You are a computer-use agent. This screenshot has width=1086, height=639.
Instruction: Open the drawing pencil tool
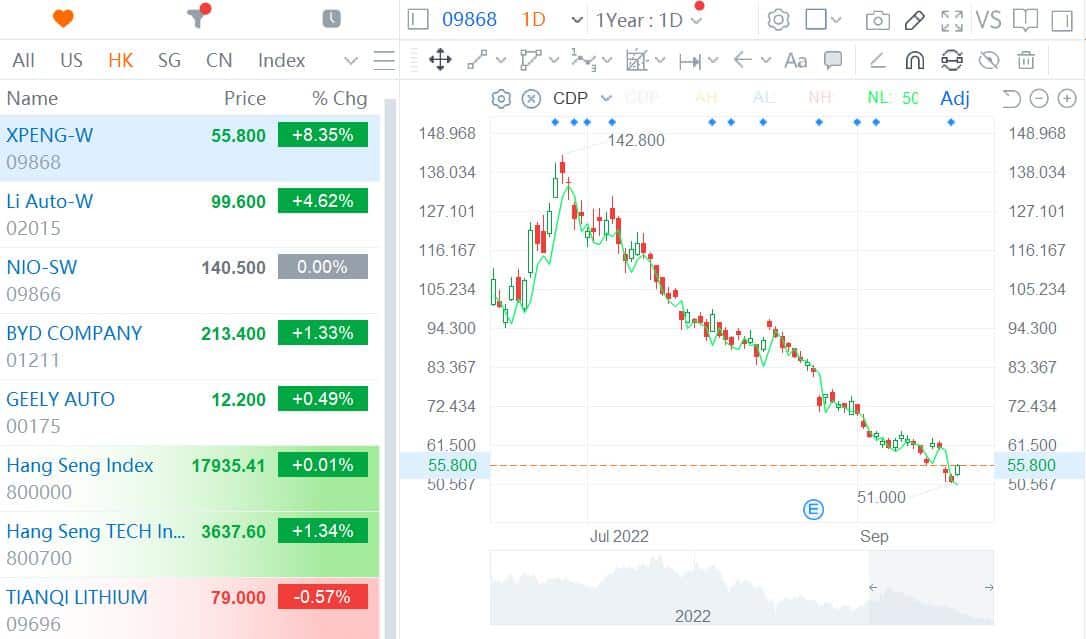914,19
